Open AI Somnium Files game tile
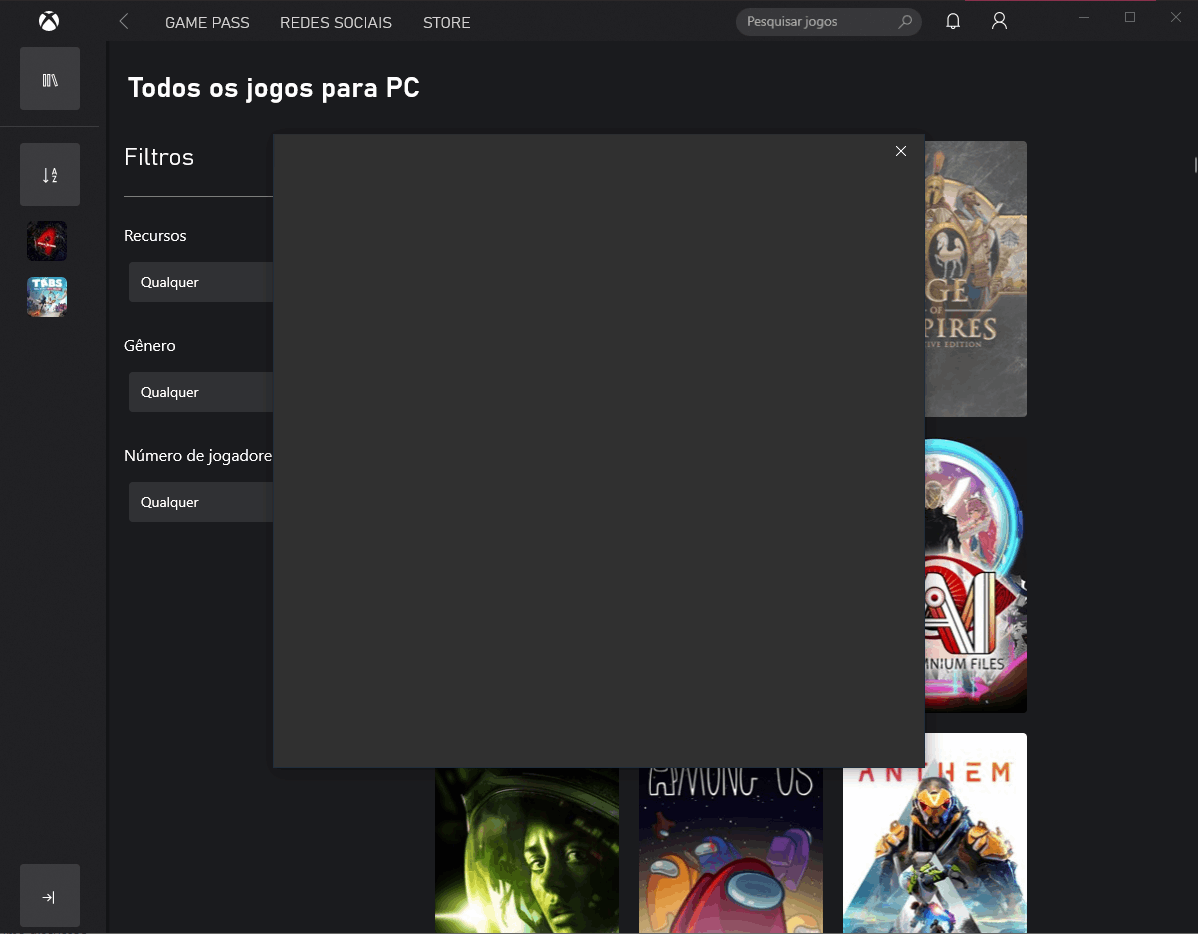 coord(976,576)
